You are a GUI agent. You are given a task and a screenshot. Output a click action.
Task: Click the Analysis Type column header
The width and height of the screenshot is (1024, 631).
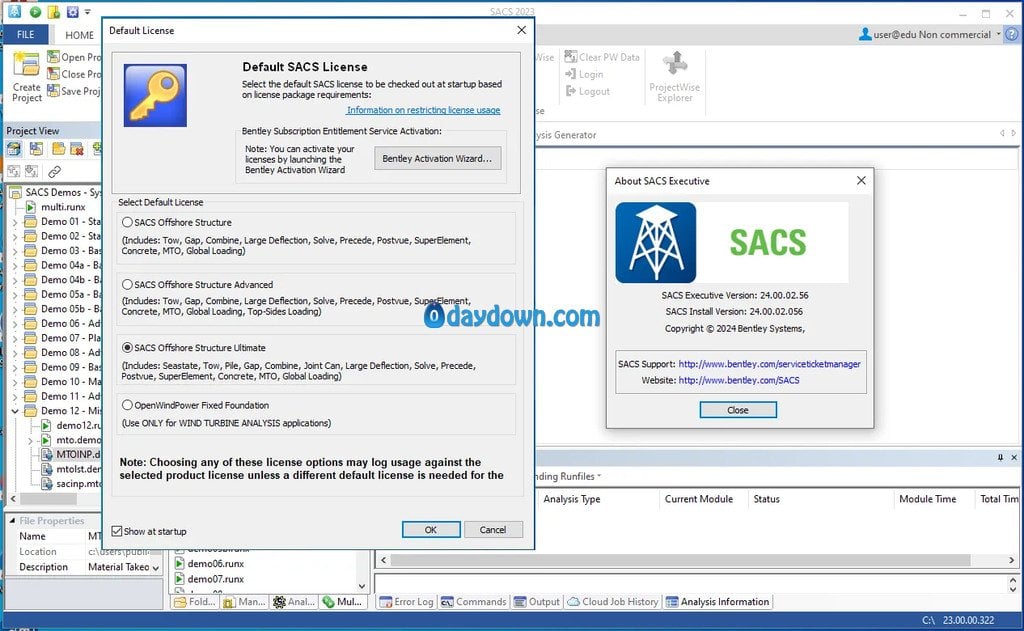pyautogui.click(x=572, y=499)
